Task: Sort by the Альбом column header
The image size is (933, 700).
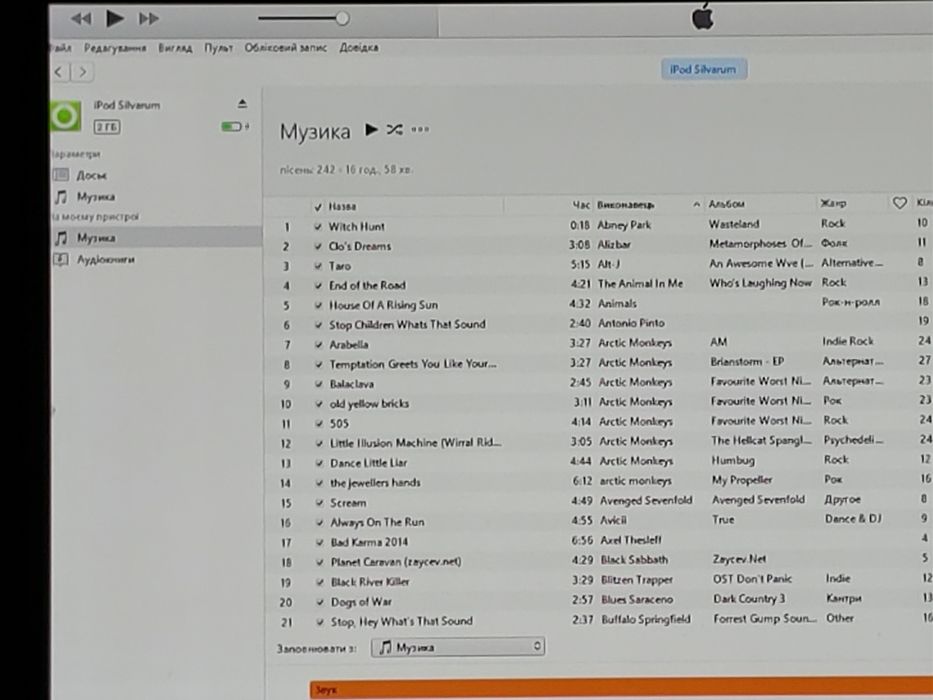Action: [x=726, y=204]
